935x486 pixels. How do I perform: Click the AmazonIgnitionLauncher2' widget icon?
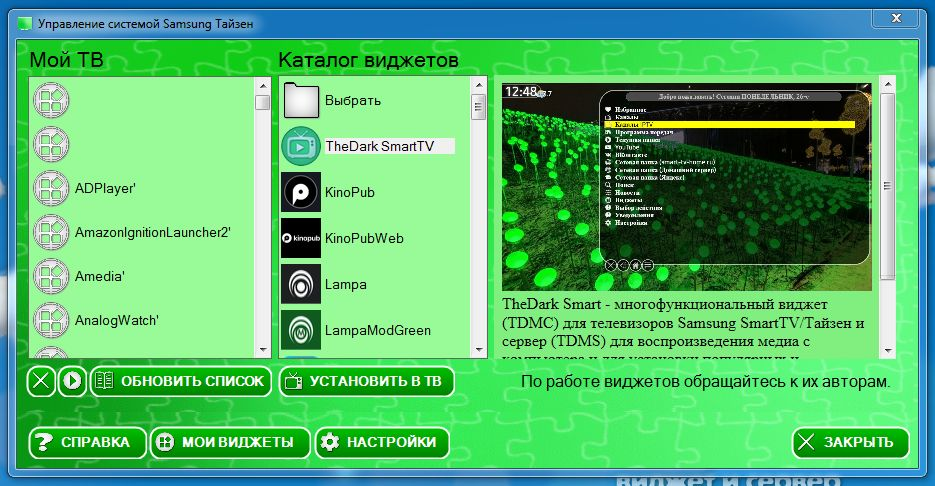pos(51,233)
